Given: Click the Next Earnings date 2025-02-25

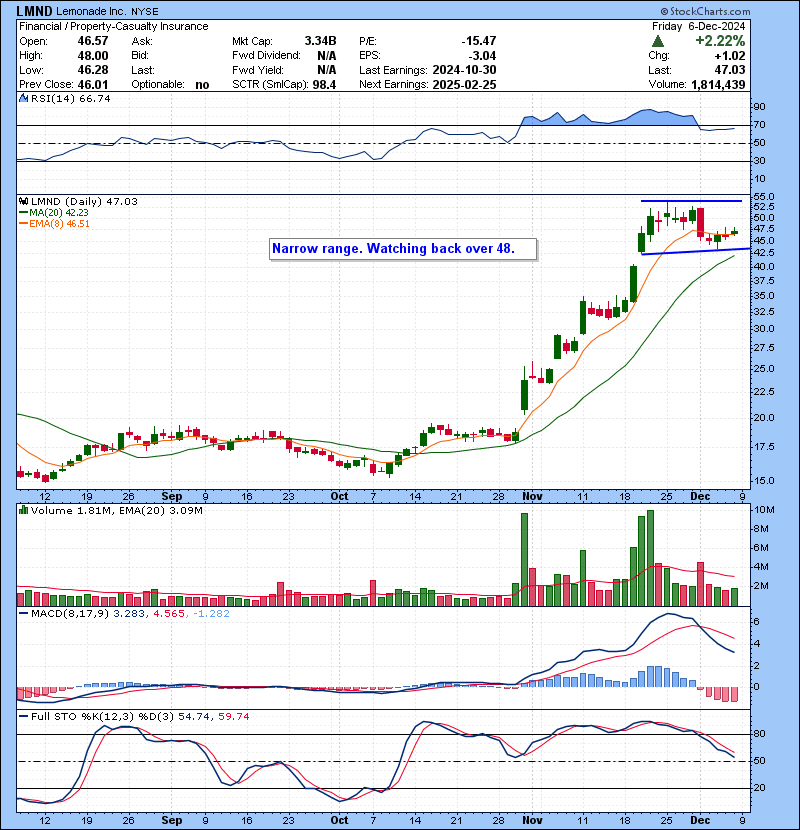Looking at the screenshot, I should (464, 85).
